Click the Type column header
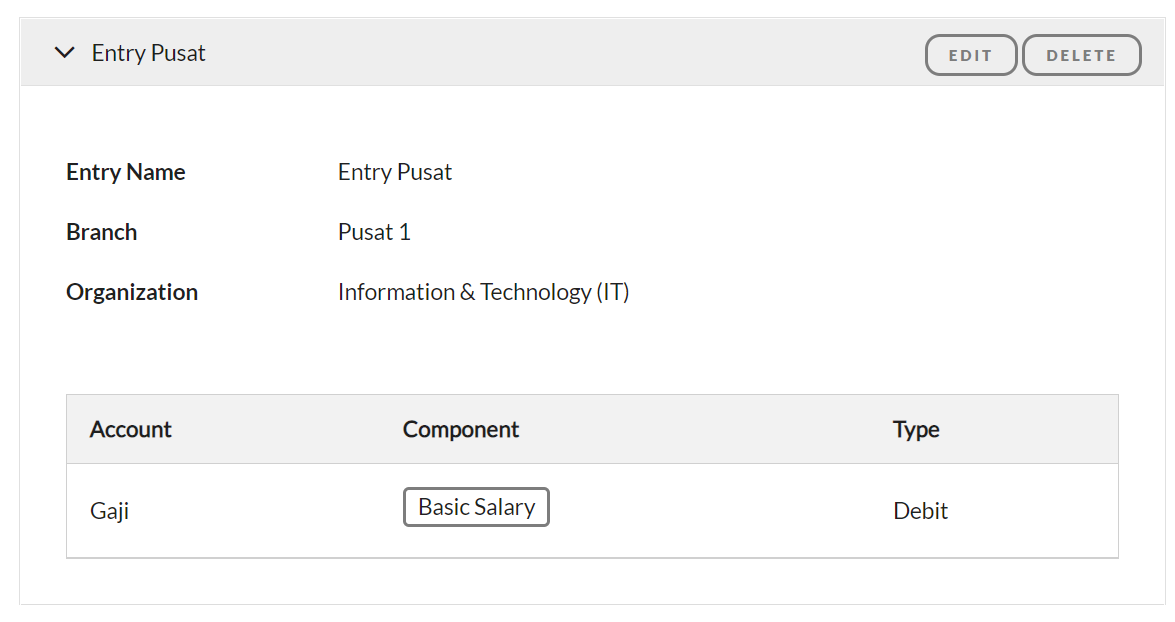Viewport: 1175px width, 622px height. click(x=916, y=429)
